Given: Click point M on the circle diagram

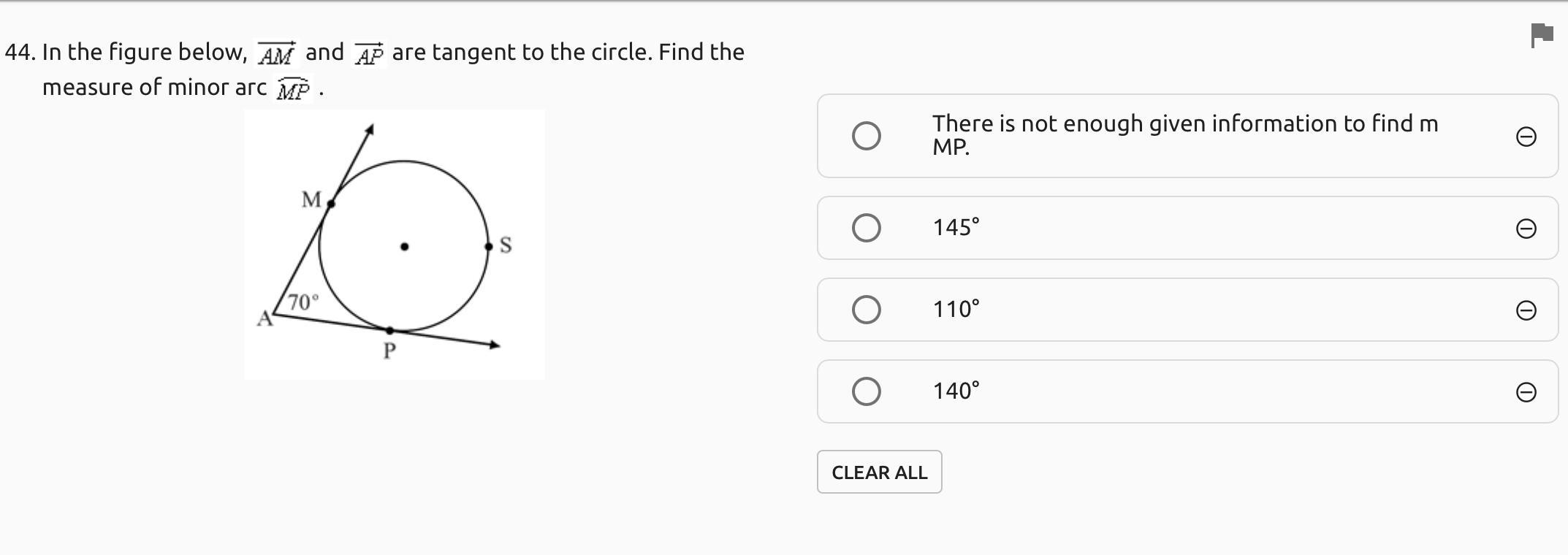Looking at the screenshot, I should [330, 204].
